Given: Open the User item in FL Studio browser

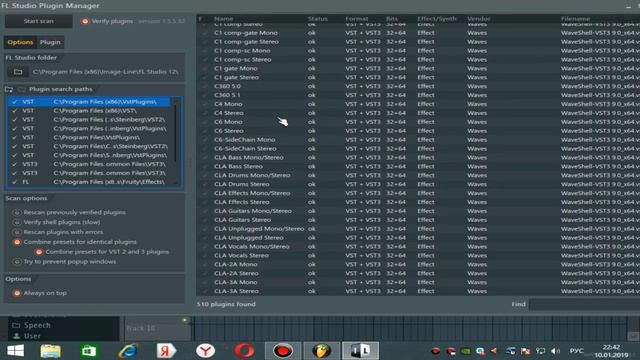Looking at the screenshot, I should [x=27, y=336].
